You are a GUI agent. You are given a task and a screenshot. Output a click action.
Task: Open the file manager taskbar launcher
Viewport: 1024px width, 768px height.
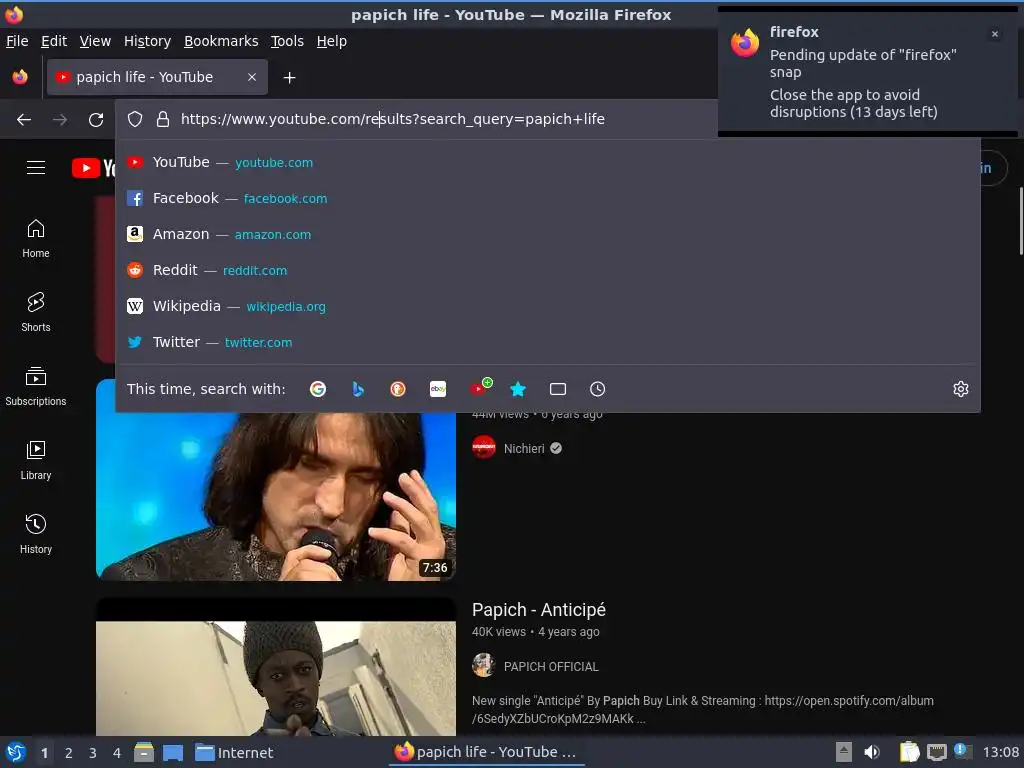144,752
